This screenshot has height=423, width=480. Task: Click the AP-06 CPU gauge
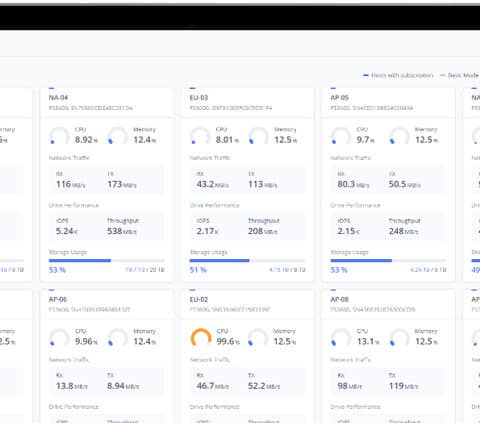59,337
